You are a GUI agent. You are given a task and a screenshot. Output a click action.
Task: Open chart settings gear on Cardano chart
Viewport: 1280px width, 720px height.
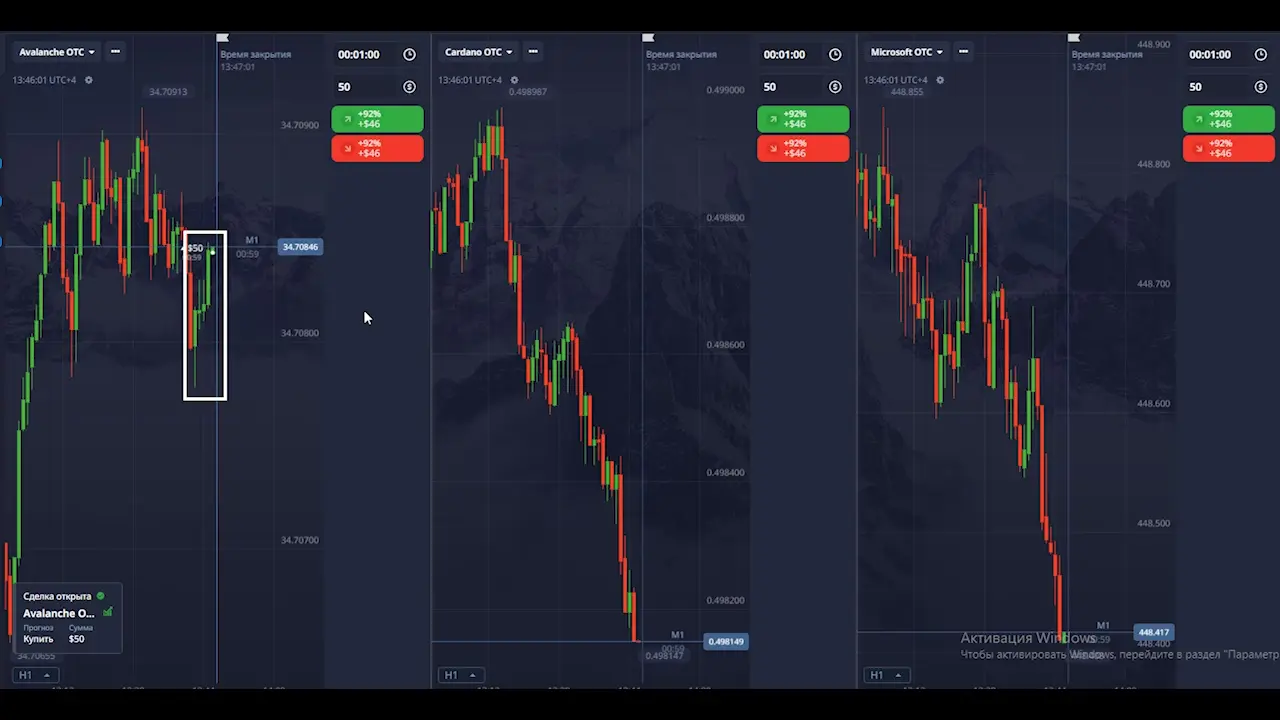pos(514,80)
